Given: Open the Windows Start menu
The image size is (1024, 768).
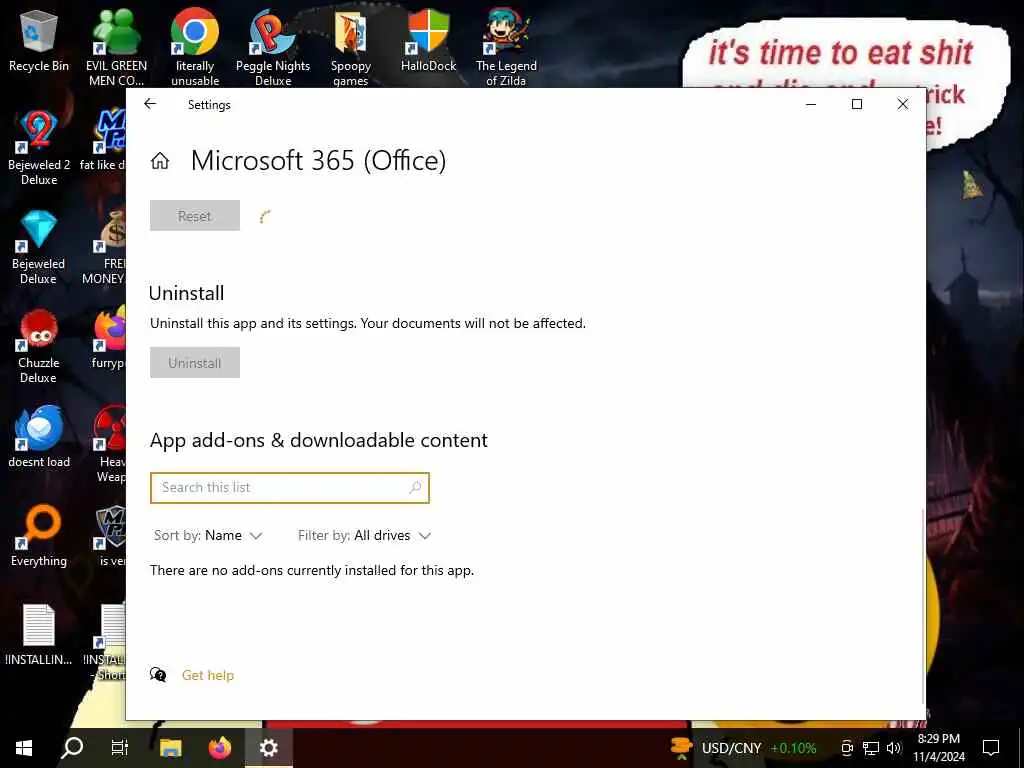Looking at the screenshot, I should 24,748.
